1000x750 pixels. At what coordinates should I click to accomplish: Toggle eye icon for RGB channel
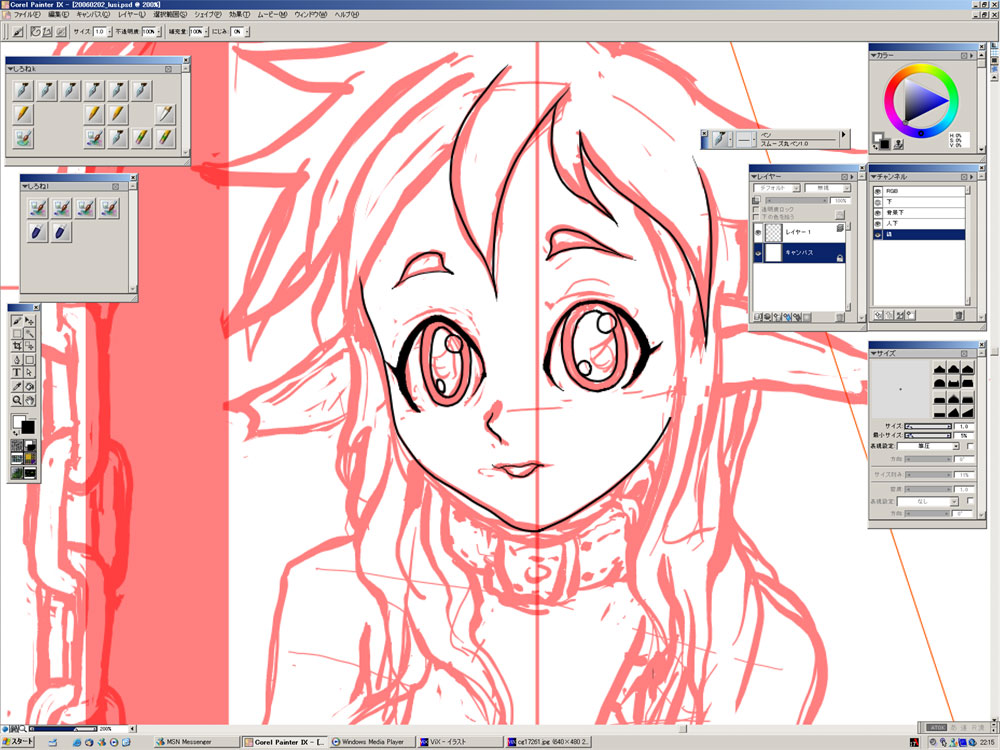[877, 190]
